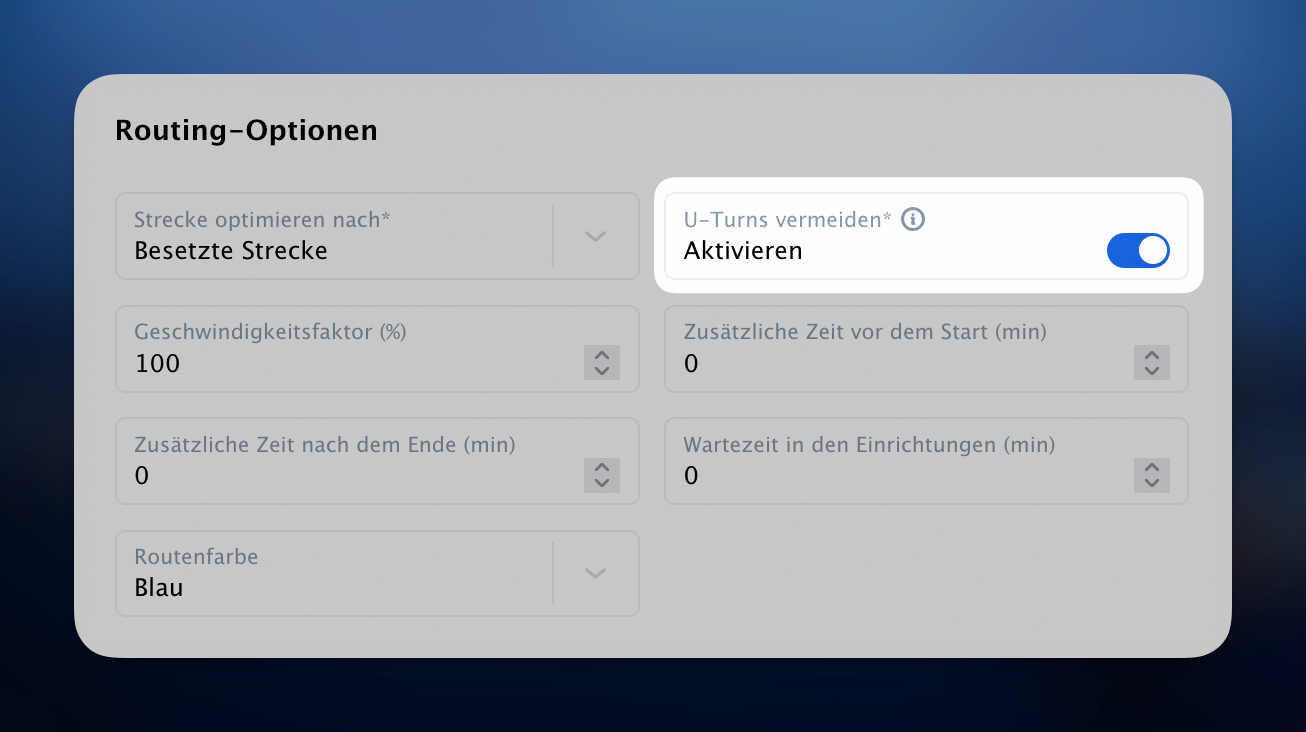Click the Zusätzliche Zeit vor dem Start field

tap(926, 349)
